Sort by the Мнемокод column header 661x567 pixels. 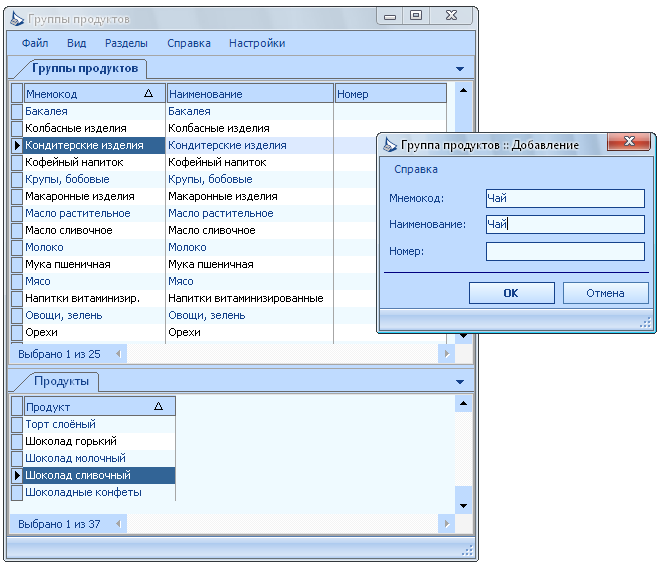94,94
